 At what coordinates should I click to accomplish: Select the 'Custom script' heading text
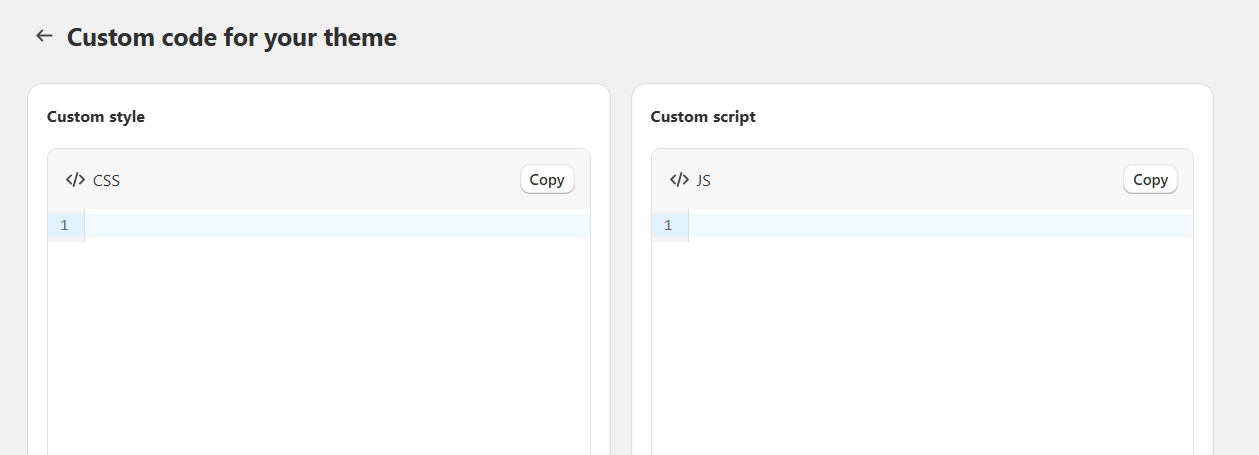703,117
